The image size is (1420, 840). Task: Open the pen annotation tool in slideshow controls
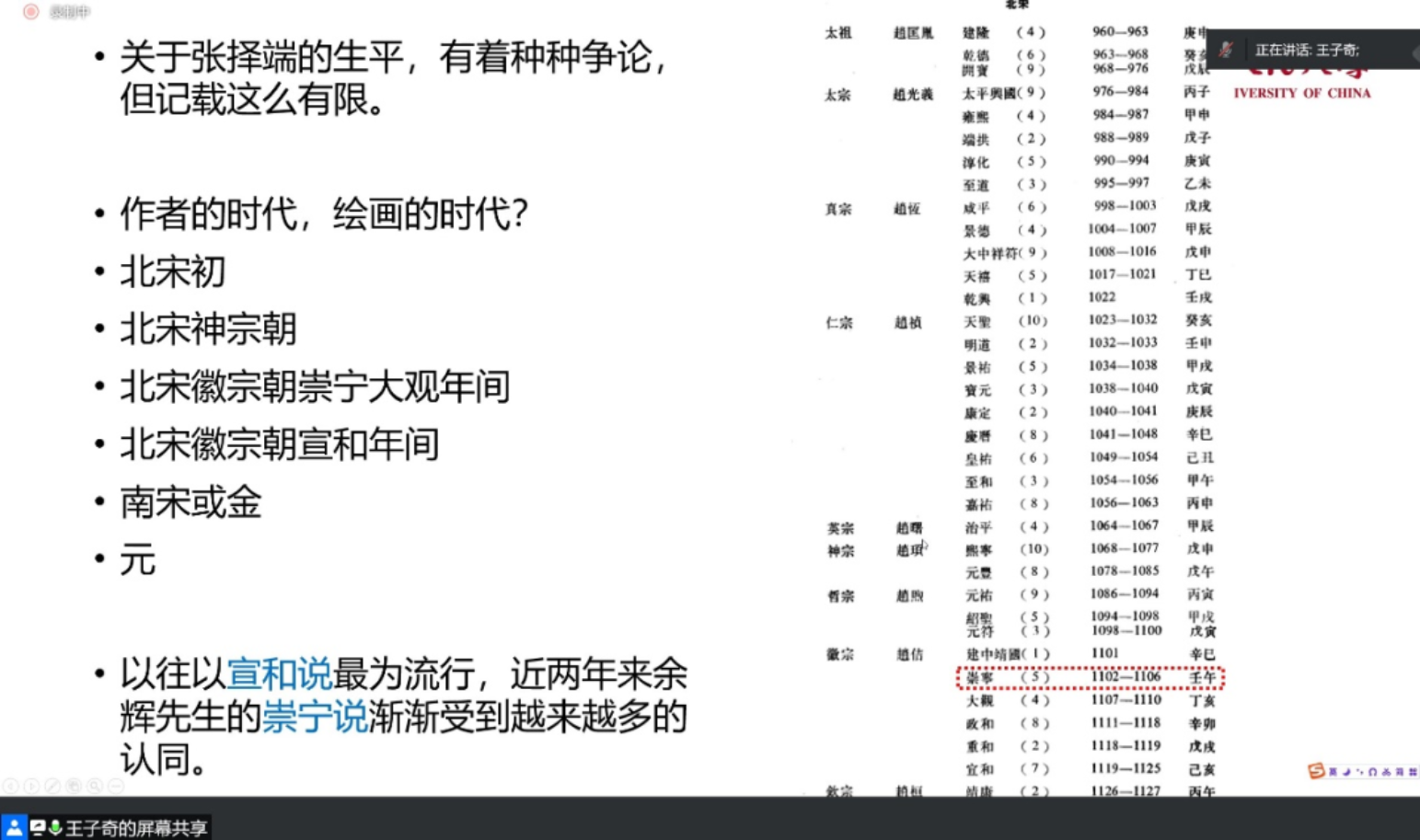tap(52, 786)
